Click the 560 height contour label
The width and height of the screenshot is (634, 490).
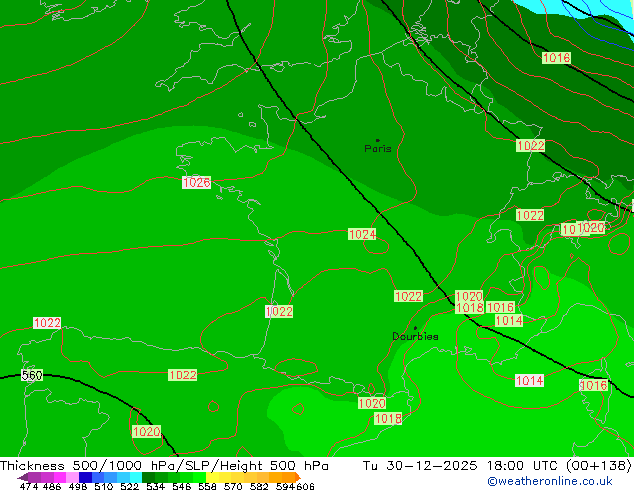[32, 375]
